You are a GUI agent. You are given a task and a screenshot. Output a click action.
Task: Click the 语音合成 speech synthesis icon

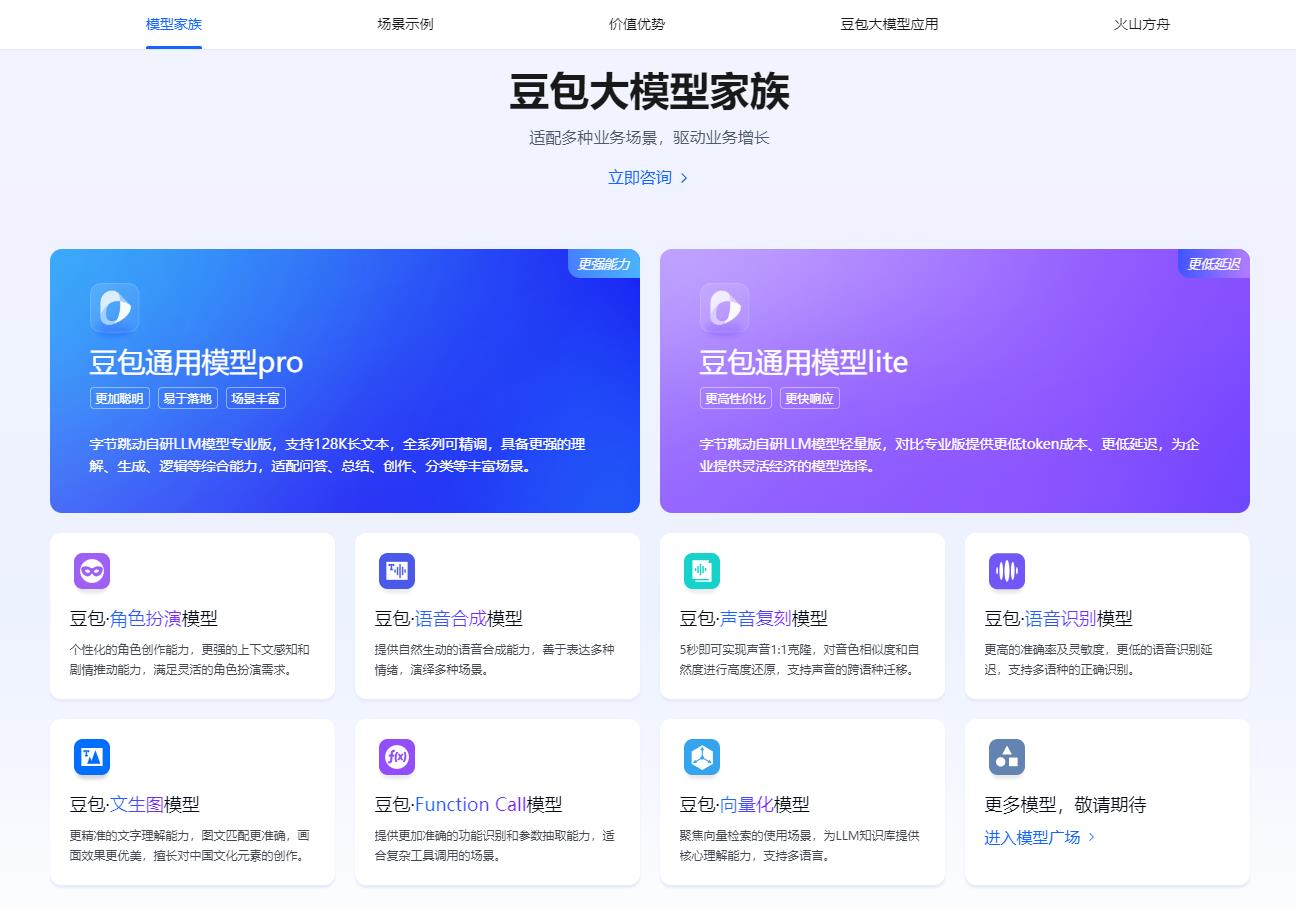click(x=397, y=571)
